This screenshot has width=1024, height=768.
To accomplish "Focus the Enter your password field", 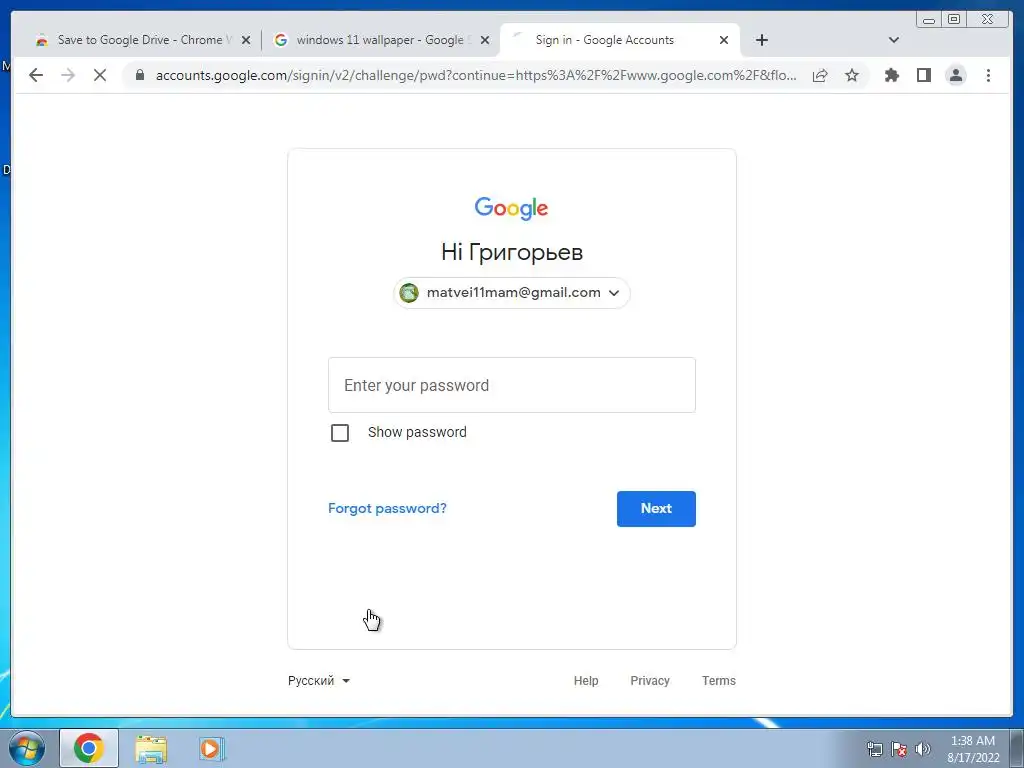I will (511, 385).
